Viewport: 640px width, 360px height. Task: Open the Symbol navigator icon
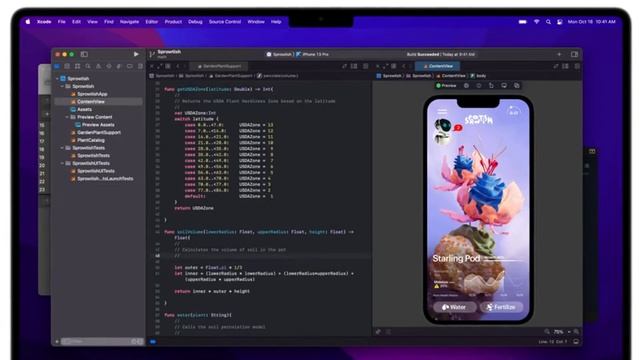point(78,66)
